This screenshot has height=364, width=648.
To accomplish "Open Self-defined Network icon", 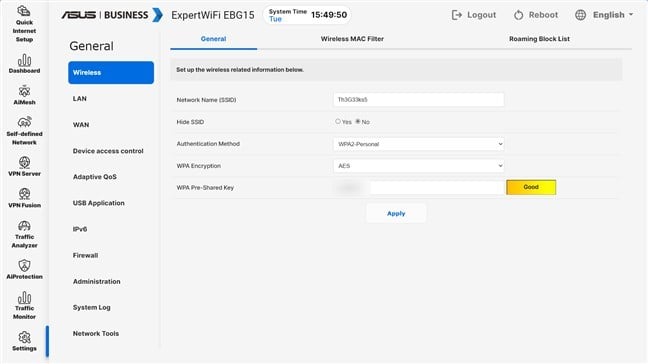I will (x=24, y=122).
